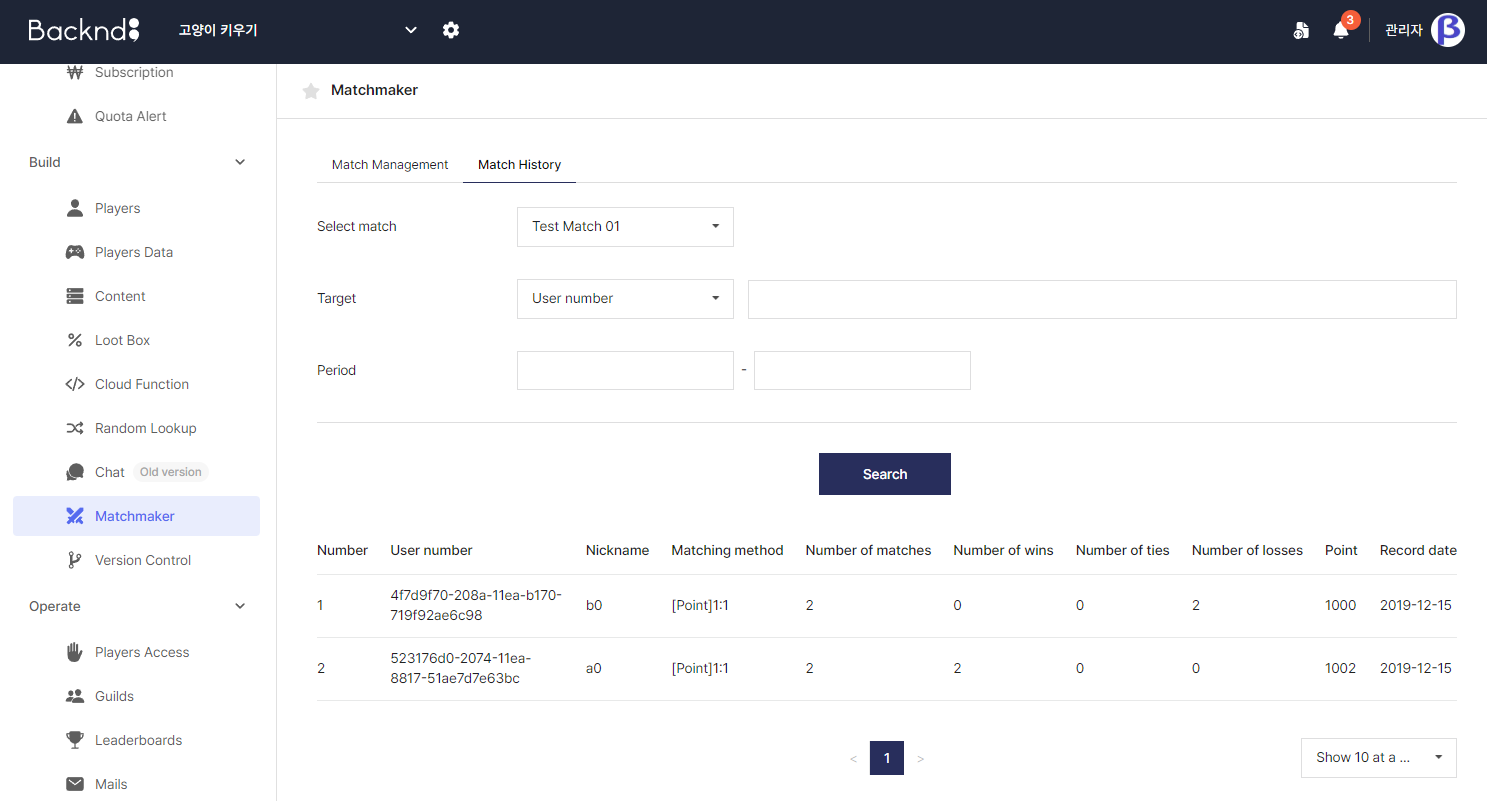Image resolution: width=1487 pixels, height=801 pixels.
Task: Click nickname b0 in the table
Action: point(594,605)
